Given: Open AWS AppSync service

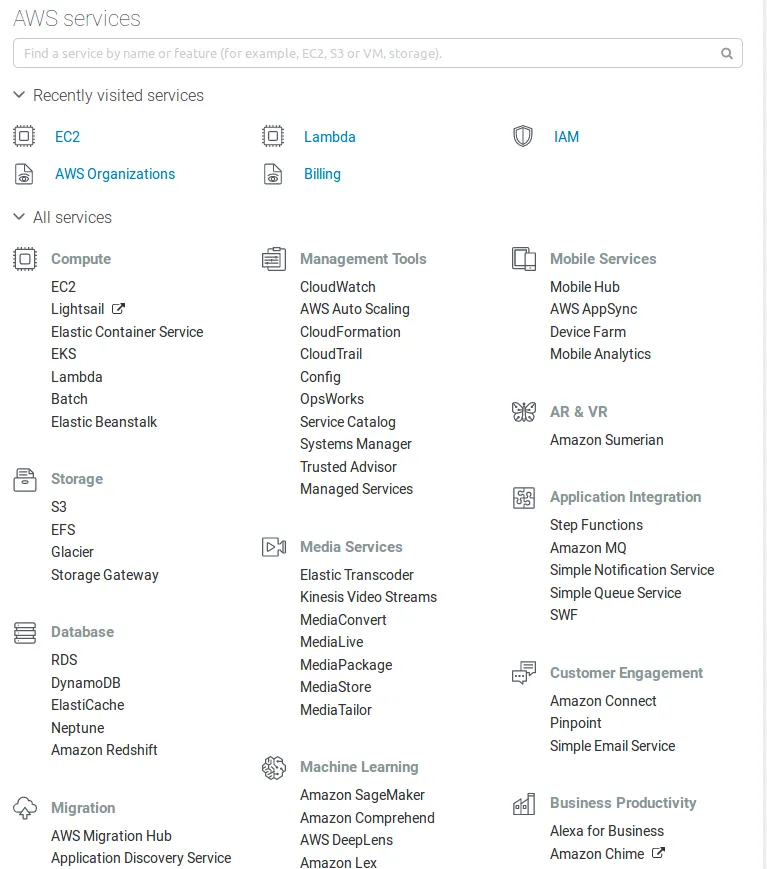Looking at the screenshot, I should tap(594, 309).
